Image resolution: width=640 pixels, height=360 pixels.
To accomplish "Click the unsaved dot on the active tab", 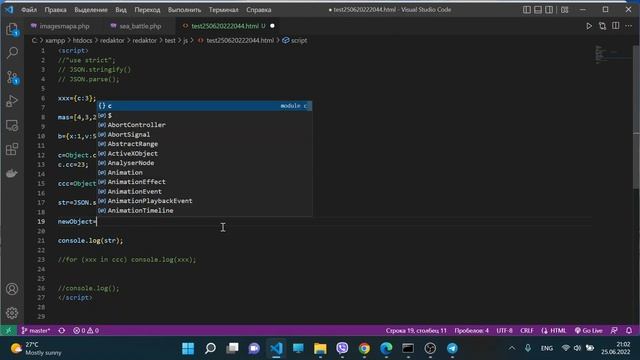I will (x=272, y=26).
